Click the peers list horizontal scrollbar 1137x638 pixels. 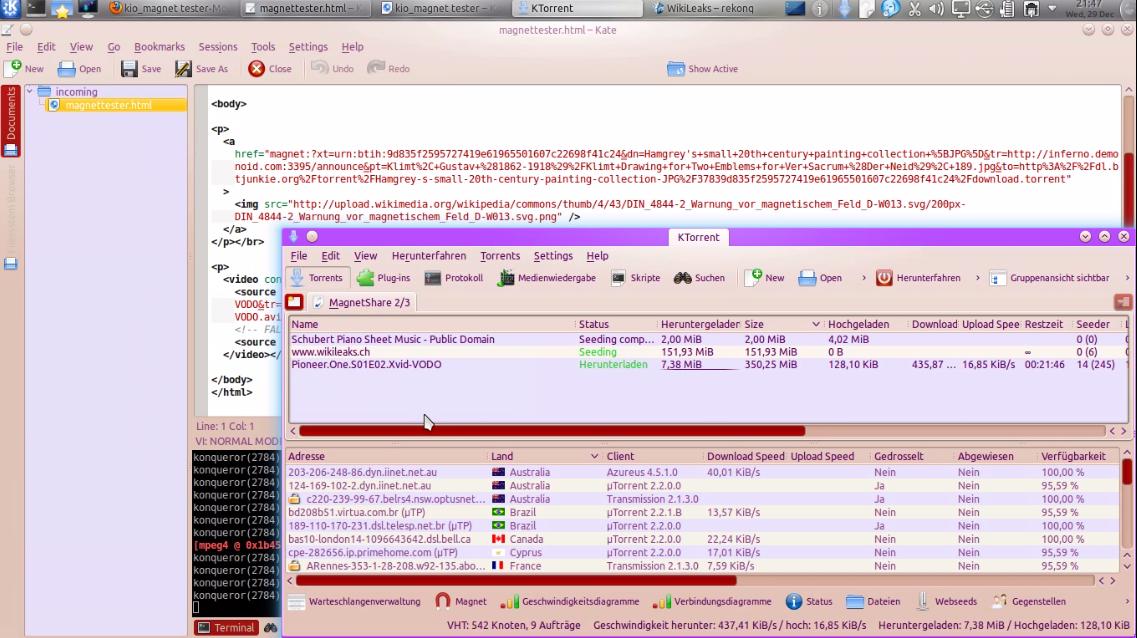click(x=516, y=580)
